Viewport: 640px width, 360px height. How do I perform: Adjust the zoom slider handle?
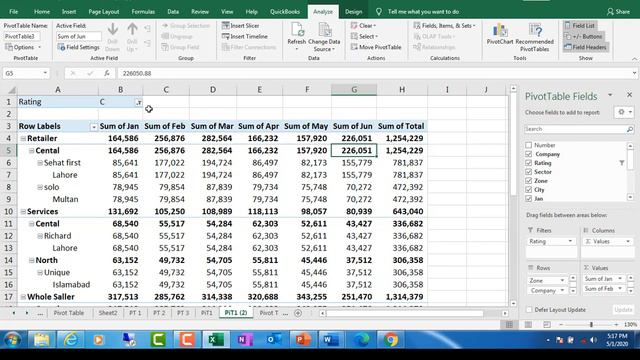(x=591, y=324)
